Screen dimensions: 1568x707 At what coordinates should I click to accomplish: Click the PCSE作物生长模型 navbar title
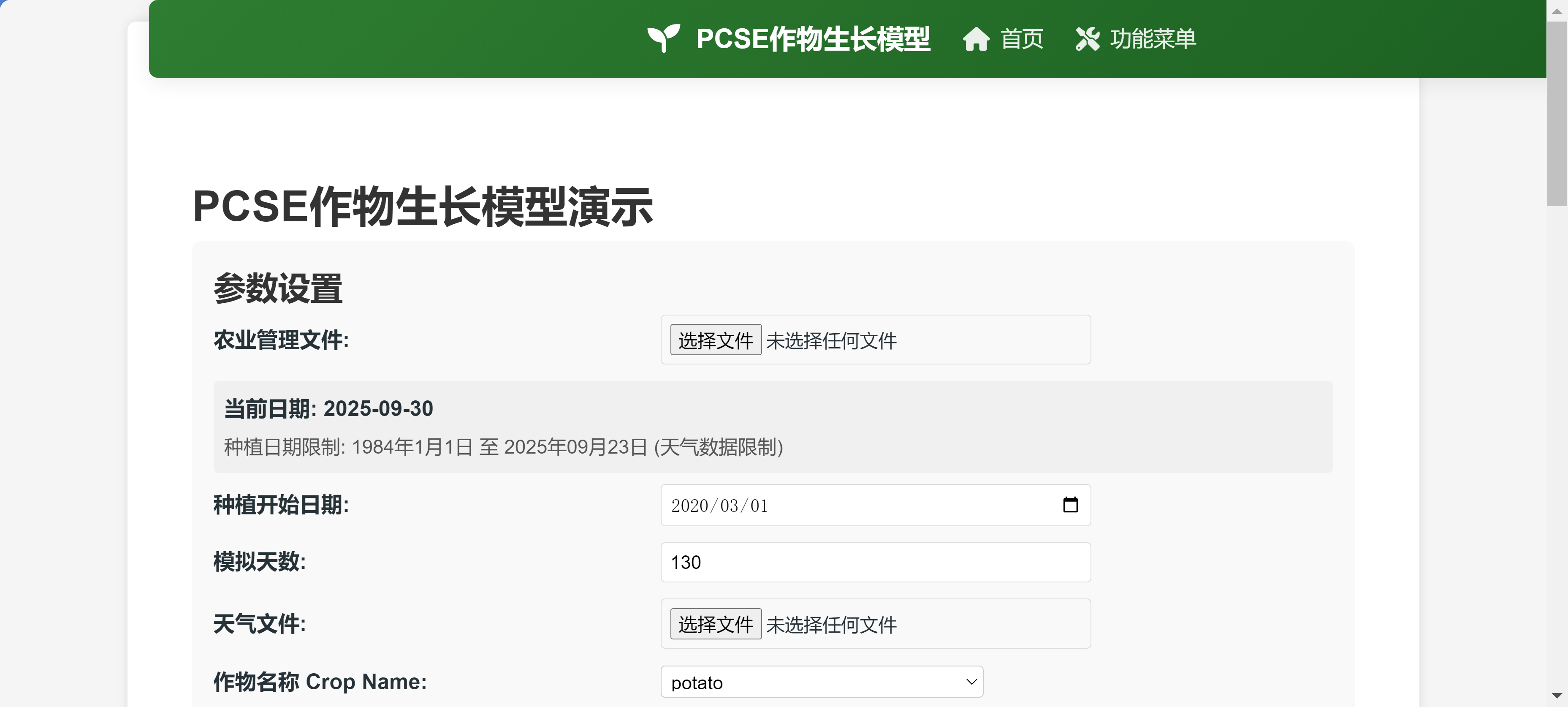(813, 39)
